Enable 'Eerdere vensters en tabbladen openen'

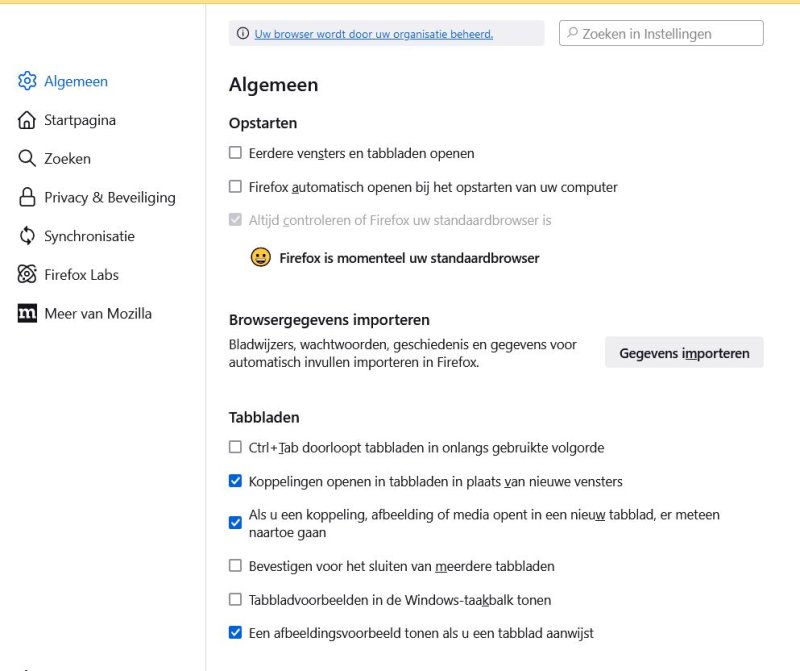pos(235,153)
